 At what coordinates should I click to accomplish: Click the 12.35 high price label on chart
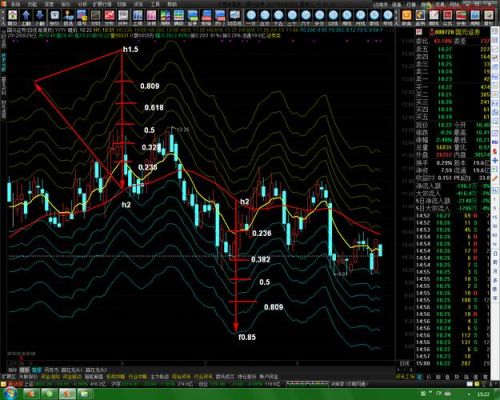coord(183,129)
